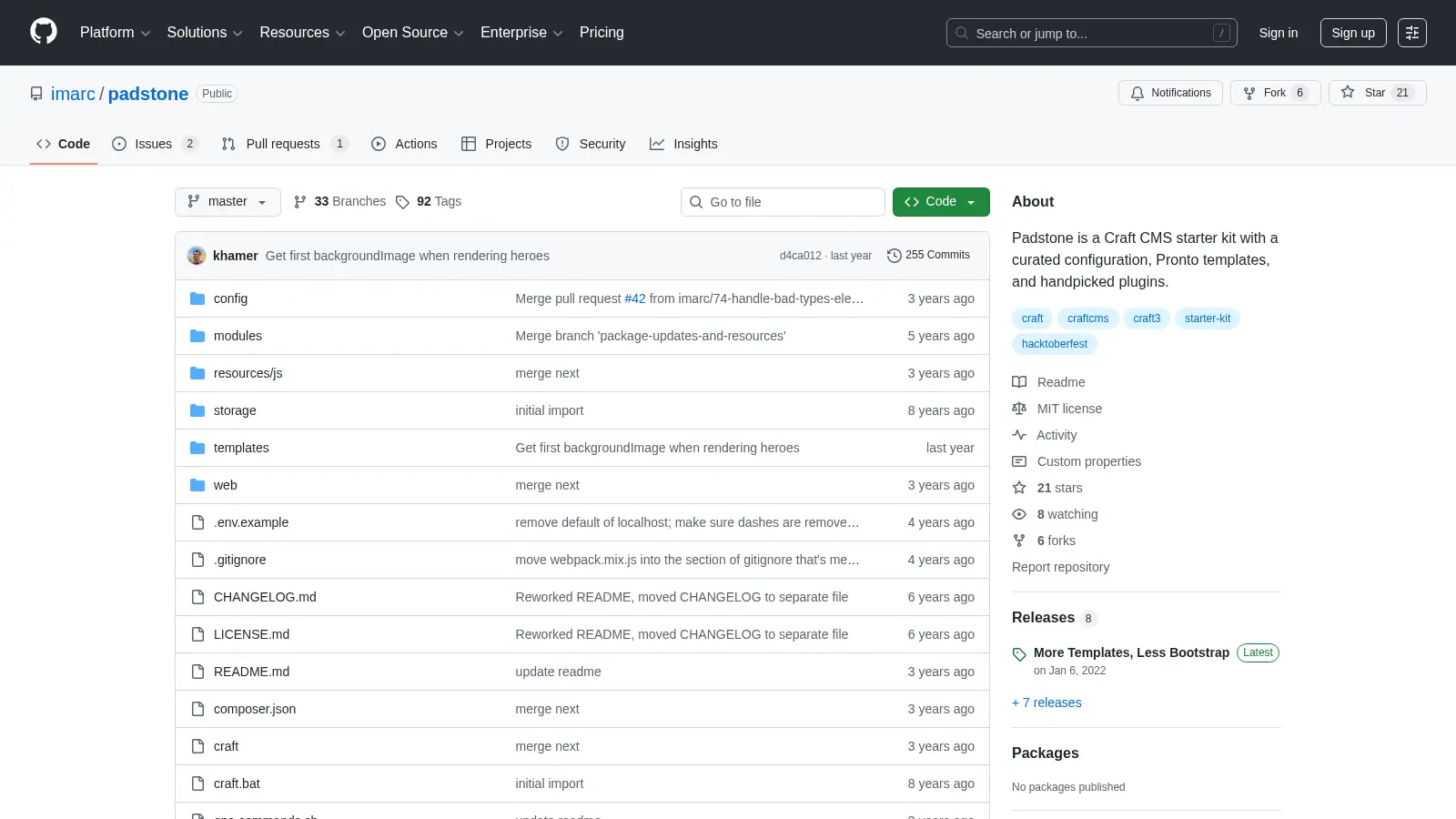Open the README.md file

[251, 672]
